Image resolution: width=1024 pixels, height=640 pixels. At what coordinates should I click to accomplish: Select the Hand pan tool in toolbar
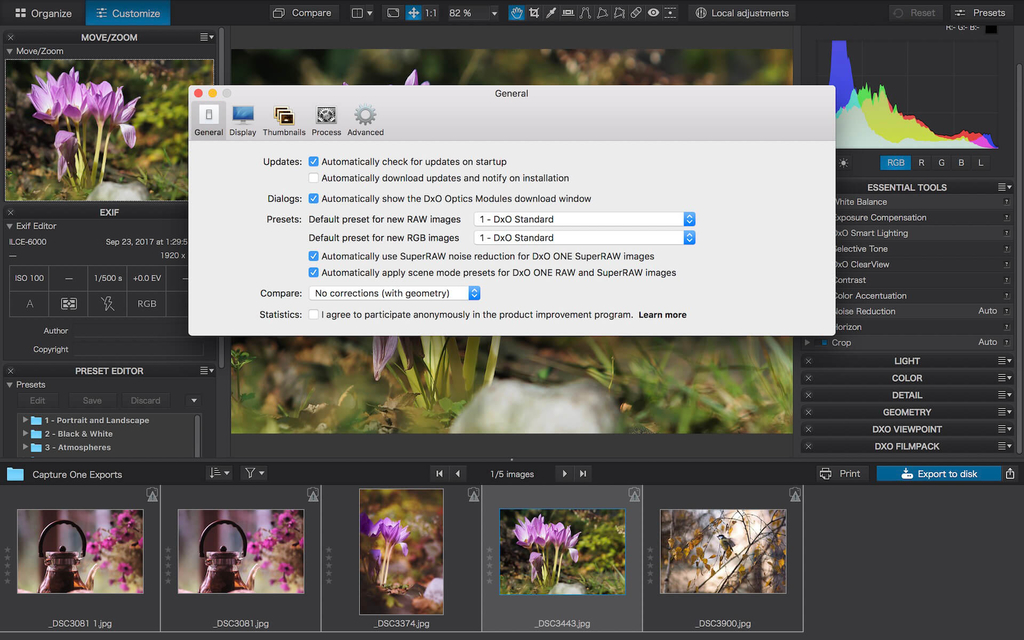coord(516,13)
